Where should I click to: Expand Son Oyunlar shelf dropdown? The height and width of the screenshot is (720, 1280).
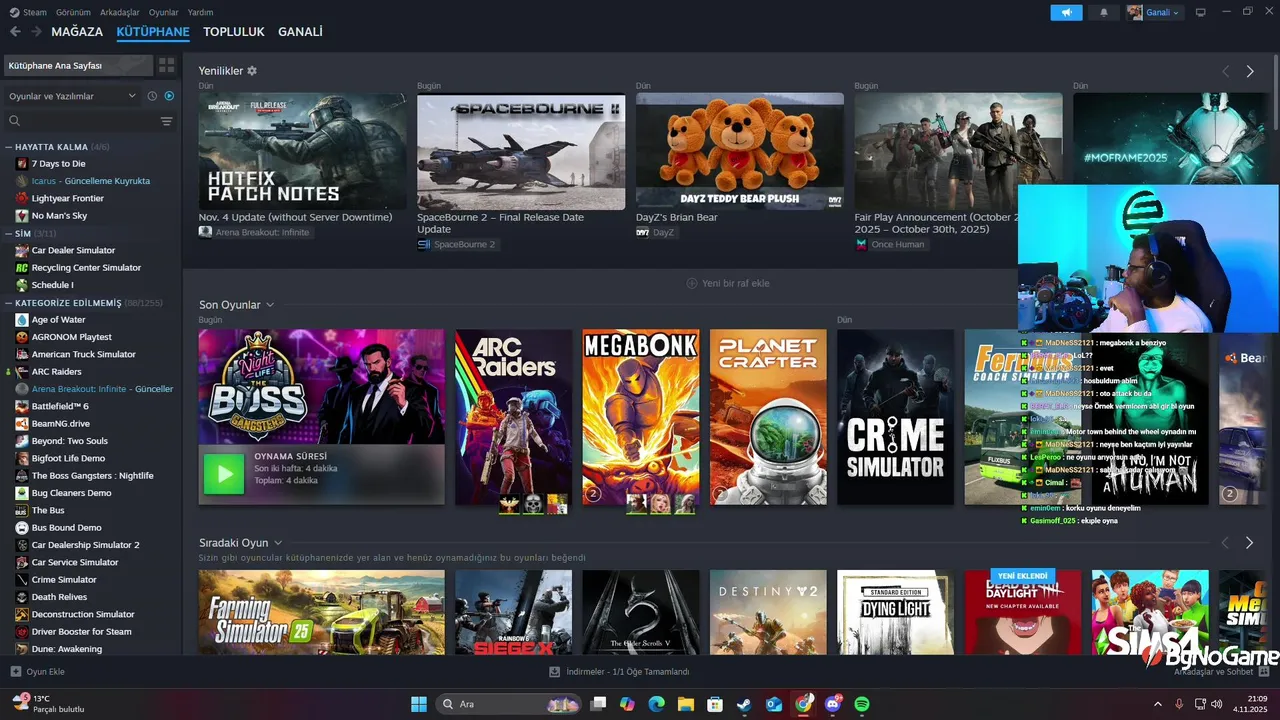[x=270, y=305]
